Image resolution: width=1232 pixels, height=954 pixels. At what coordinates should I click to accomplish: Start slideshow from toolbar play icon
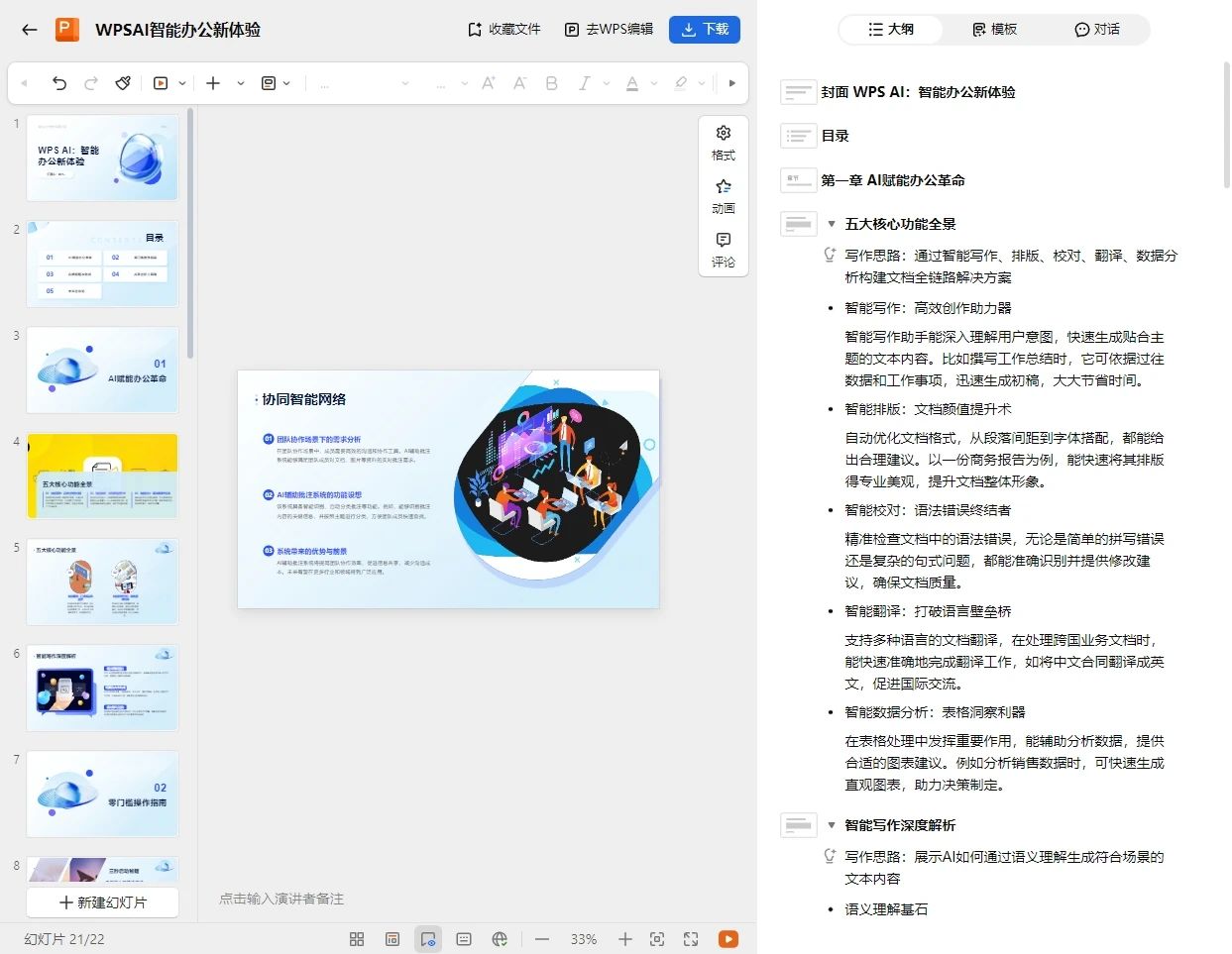(161, 83)
